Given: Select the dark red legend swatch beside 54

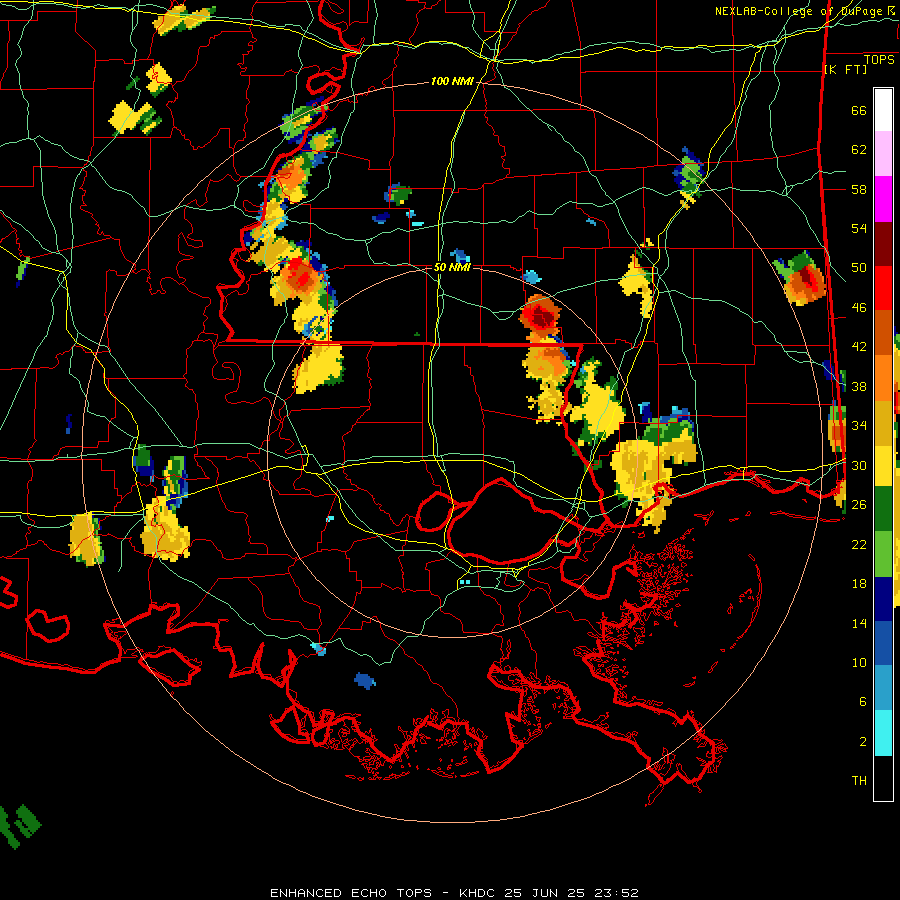Looking at the screenshot, I should point(883,243).
